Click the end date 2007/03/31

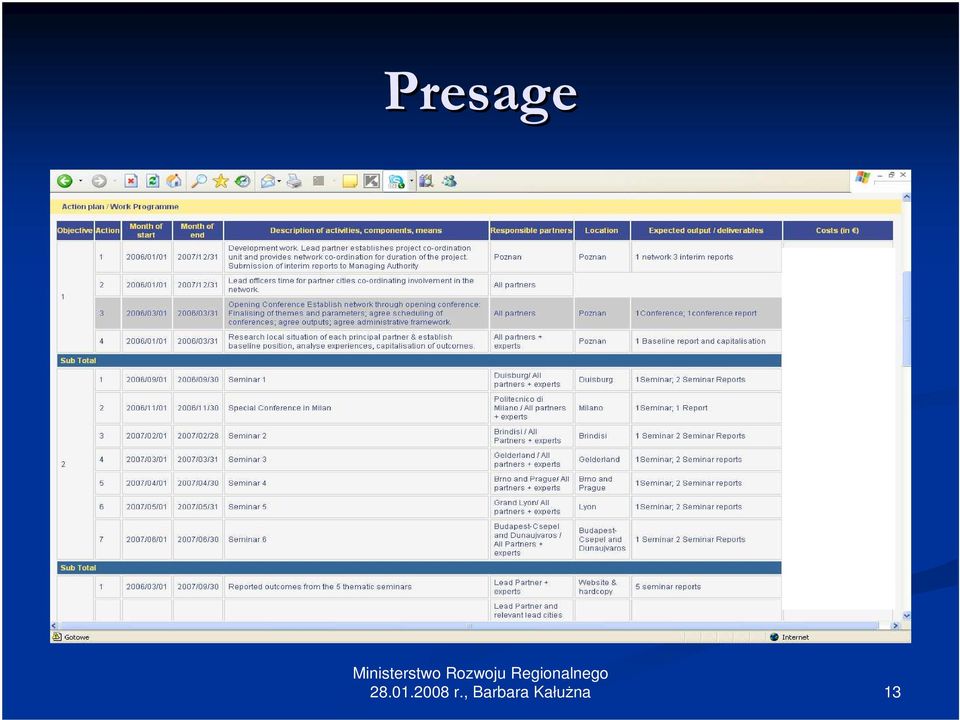pos(197,460)
